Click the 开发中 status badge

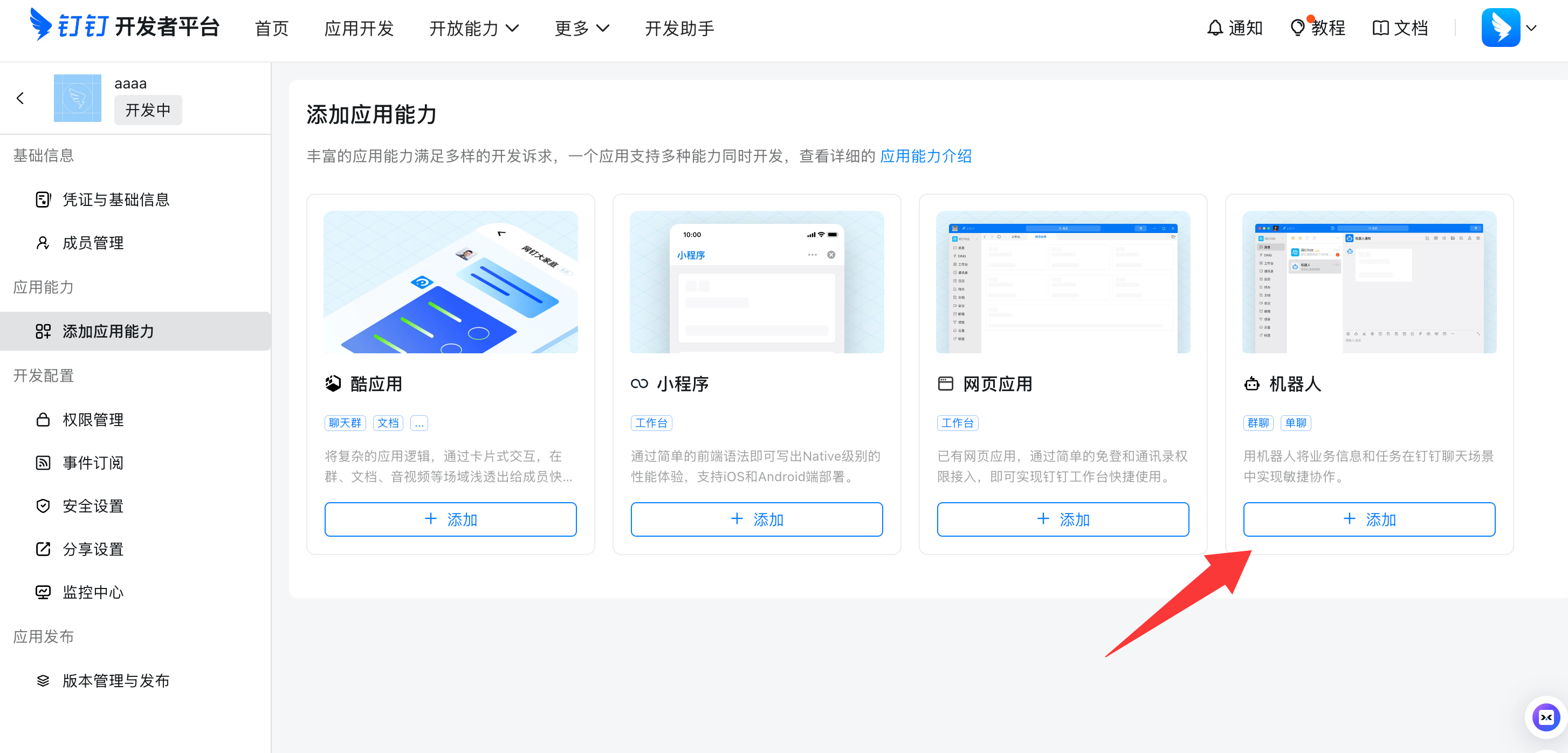pyautogui.click(x=148, y=109)
